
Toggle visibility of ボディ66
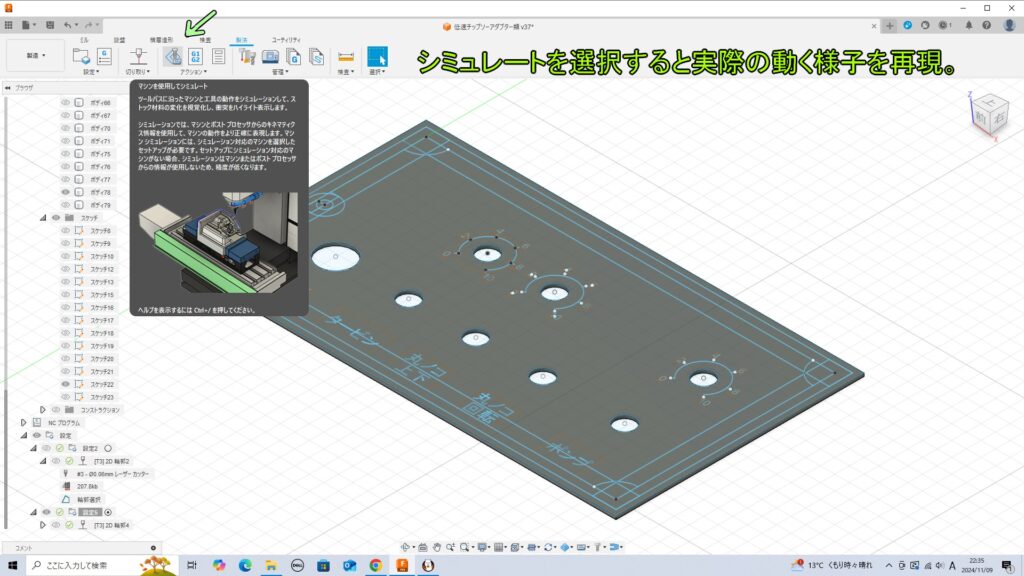[65, 103]
